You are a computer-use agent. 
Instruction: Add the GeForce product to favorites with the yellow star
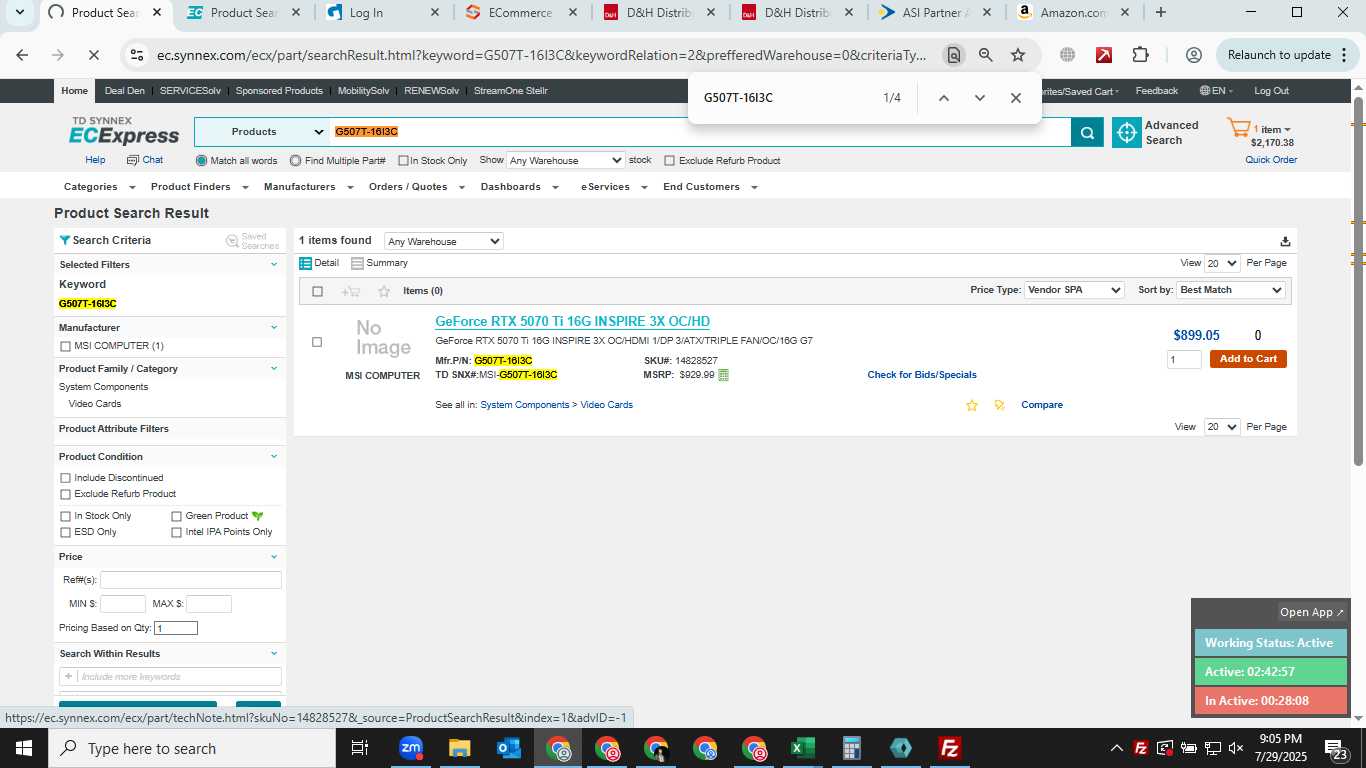click(x=971, y=405)
